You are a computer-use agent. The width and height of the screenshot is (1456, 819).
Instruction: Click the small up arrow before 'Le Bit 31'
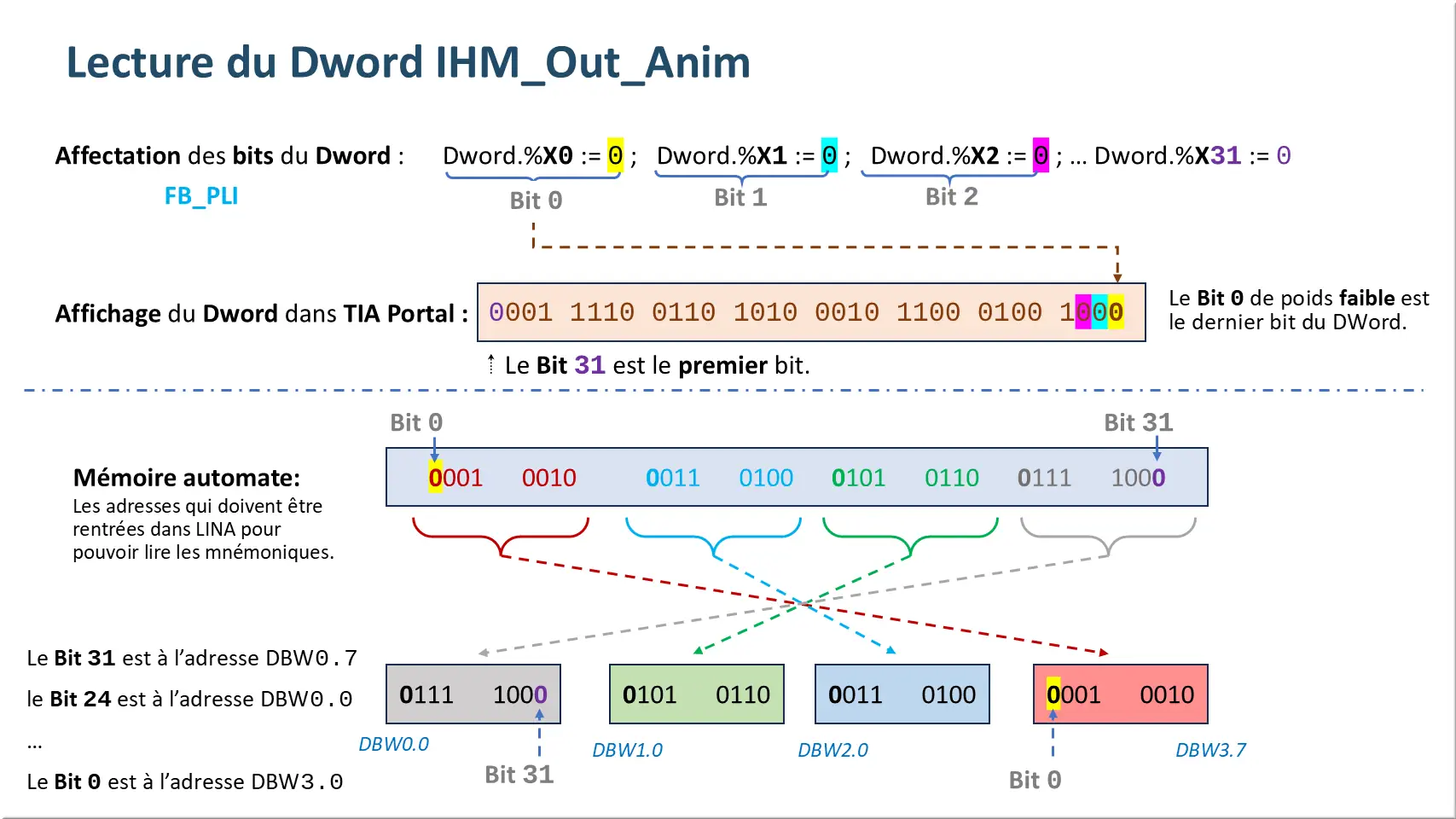click(491, 364)
